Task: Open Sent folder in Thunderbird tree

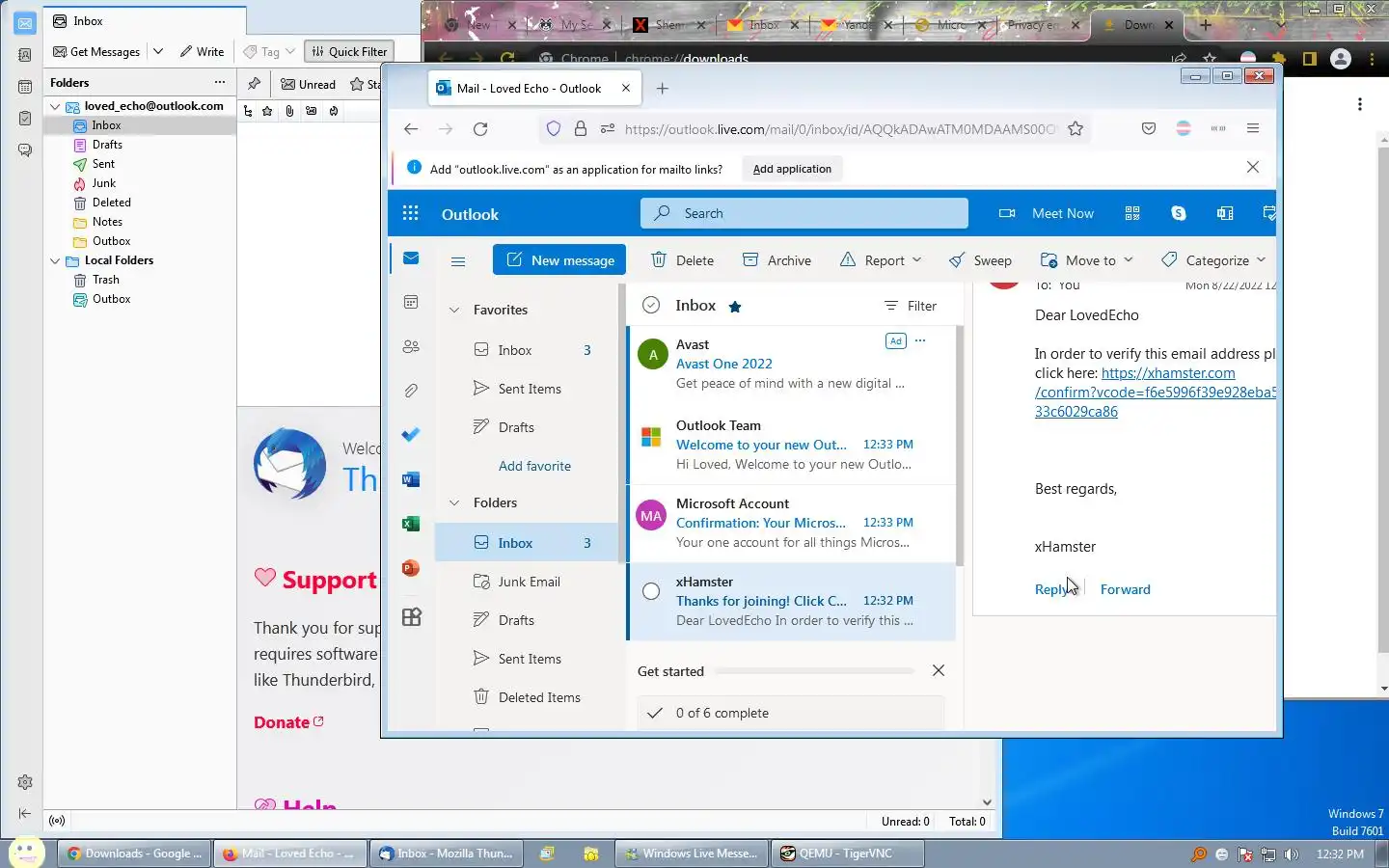Action: click(x=103, y=164)
